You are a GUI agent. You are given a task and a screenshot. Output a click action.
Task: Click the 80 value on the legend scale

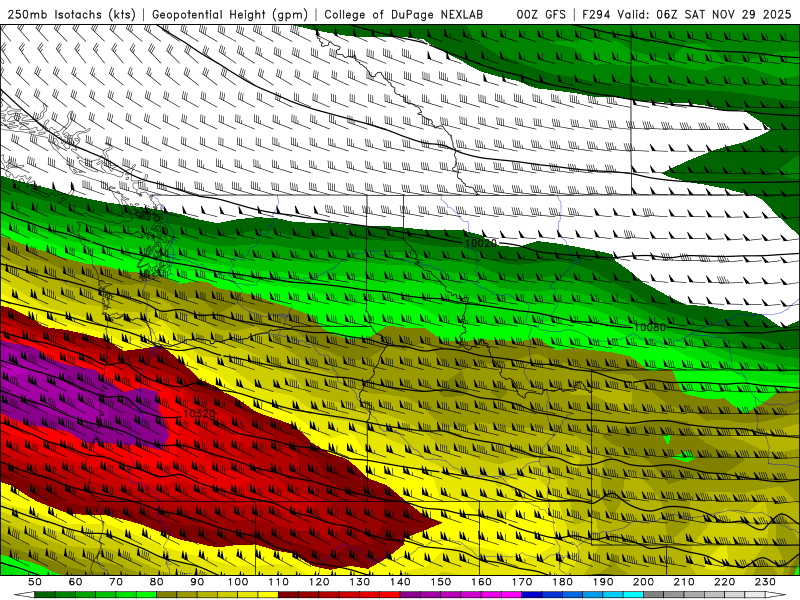157,582
